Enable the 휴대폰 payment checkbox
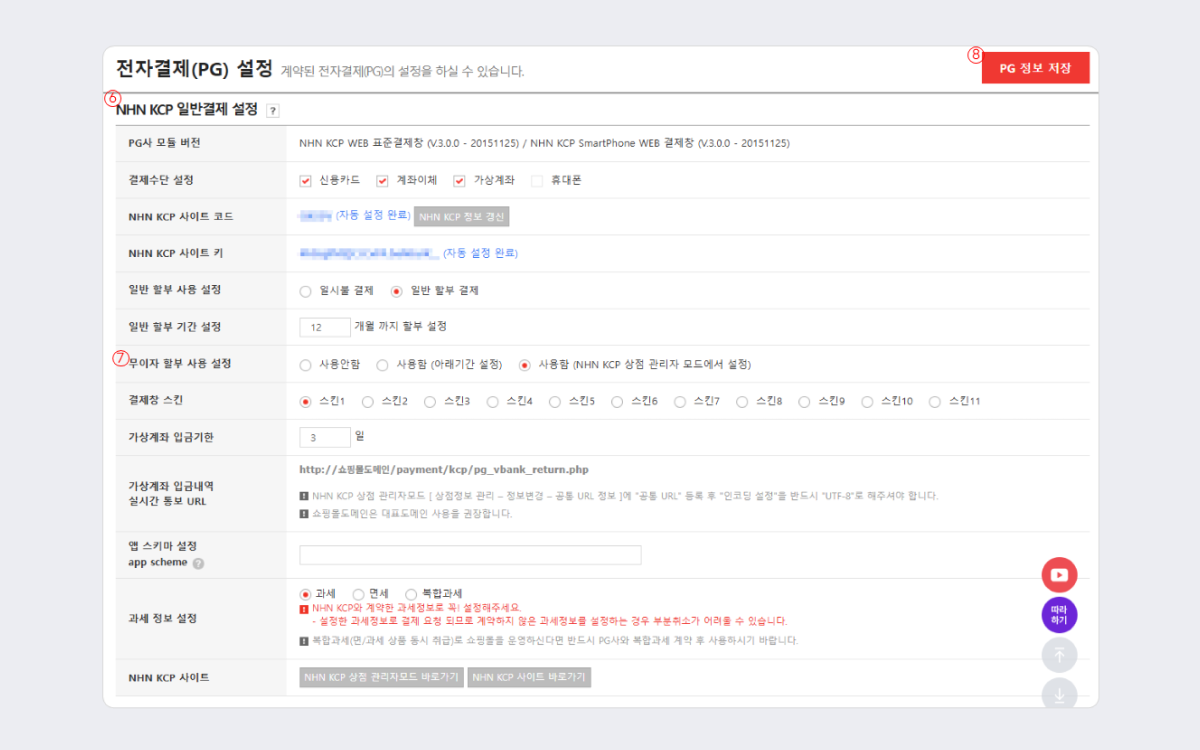1200x750 pixels. tap(537, 181)
